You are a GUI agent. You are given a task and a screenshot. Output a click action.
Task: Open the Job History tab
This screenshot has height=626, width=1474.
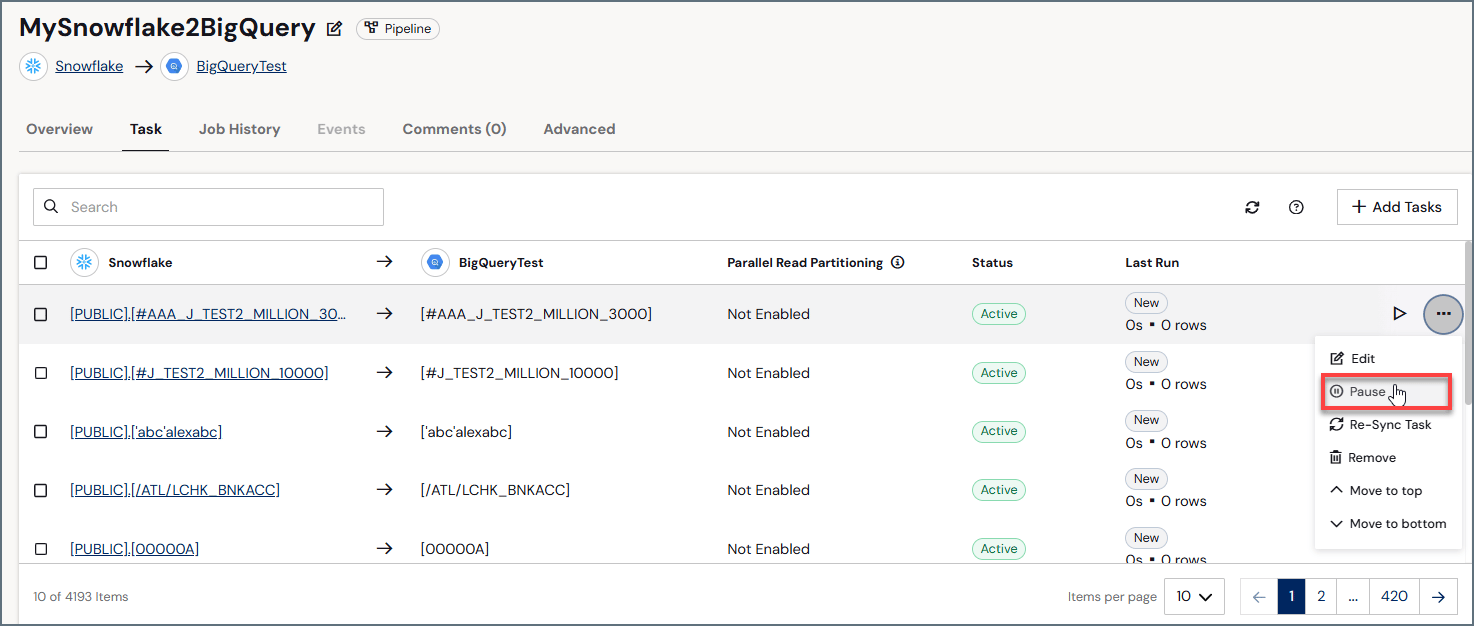pyautogui.click(x=239, y=129)
